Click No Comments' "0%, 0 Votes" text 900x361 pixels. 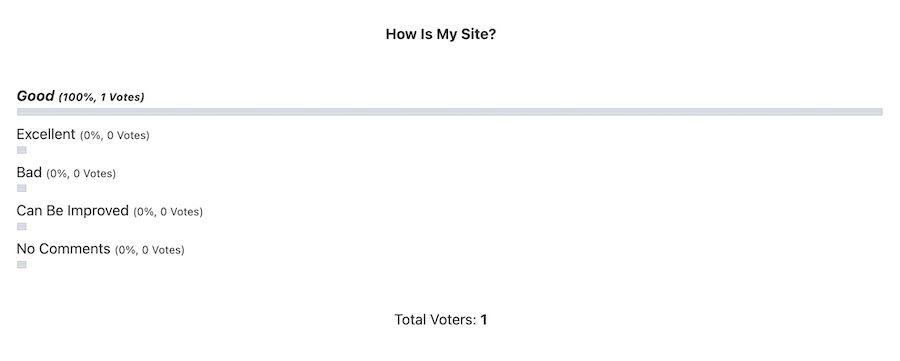[150, 250]
